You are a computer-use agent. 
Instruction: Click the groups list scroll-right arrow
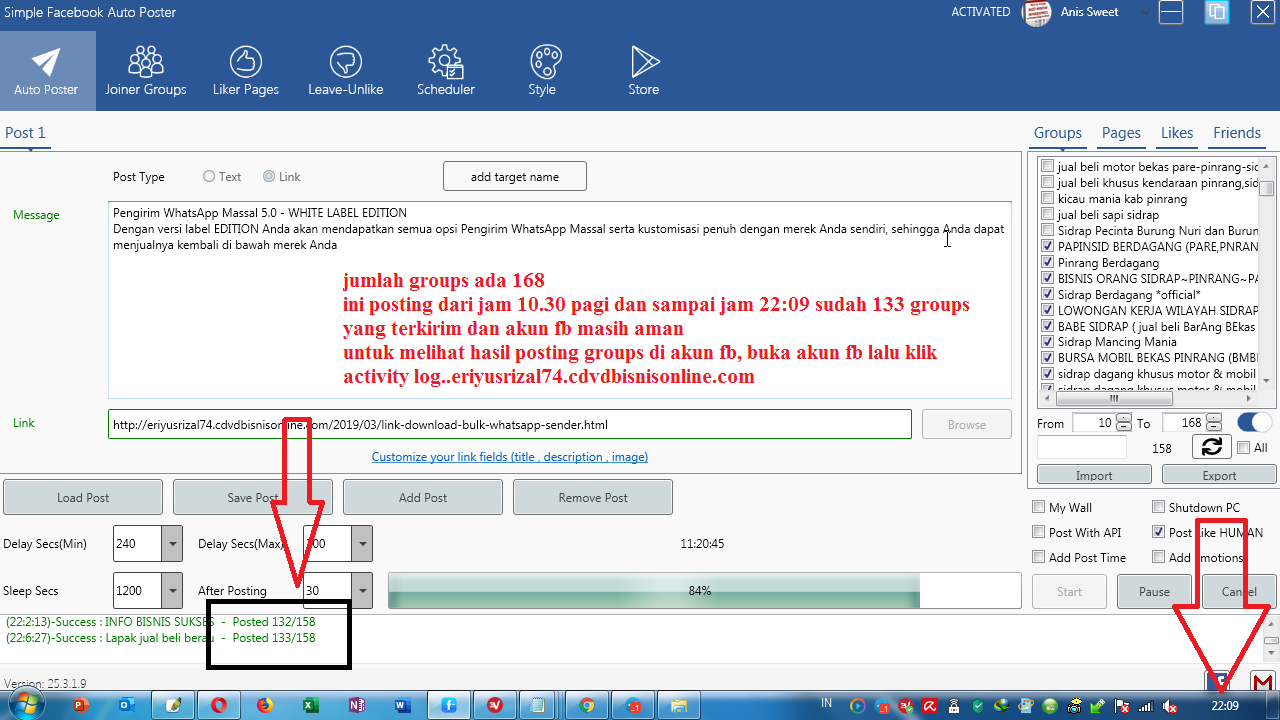click(1251, 398)
